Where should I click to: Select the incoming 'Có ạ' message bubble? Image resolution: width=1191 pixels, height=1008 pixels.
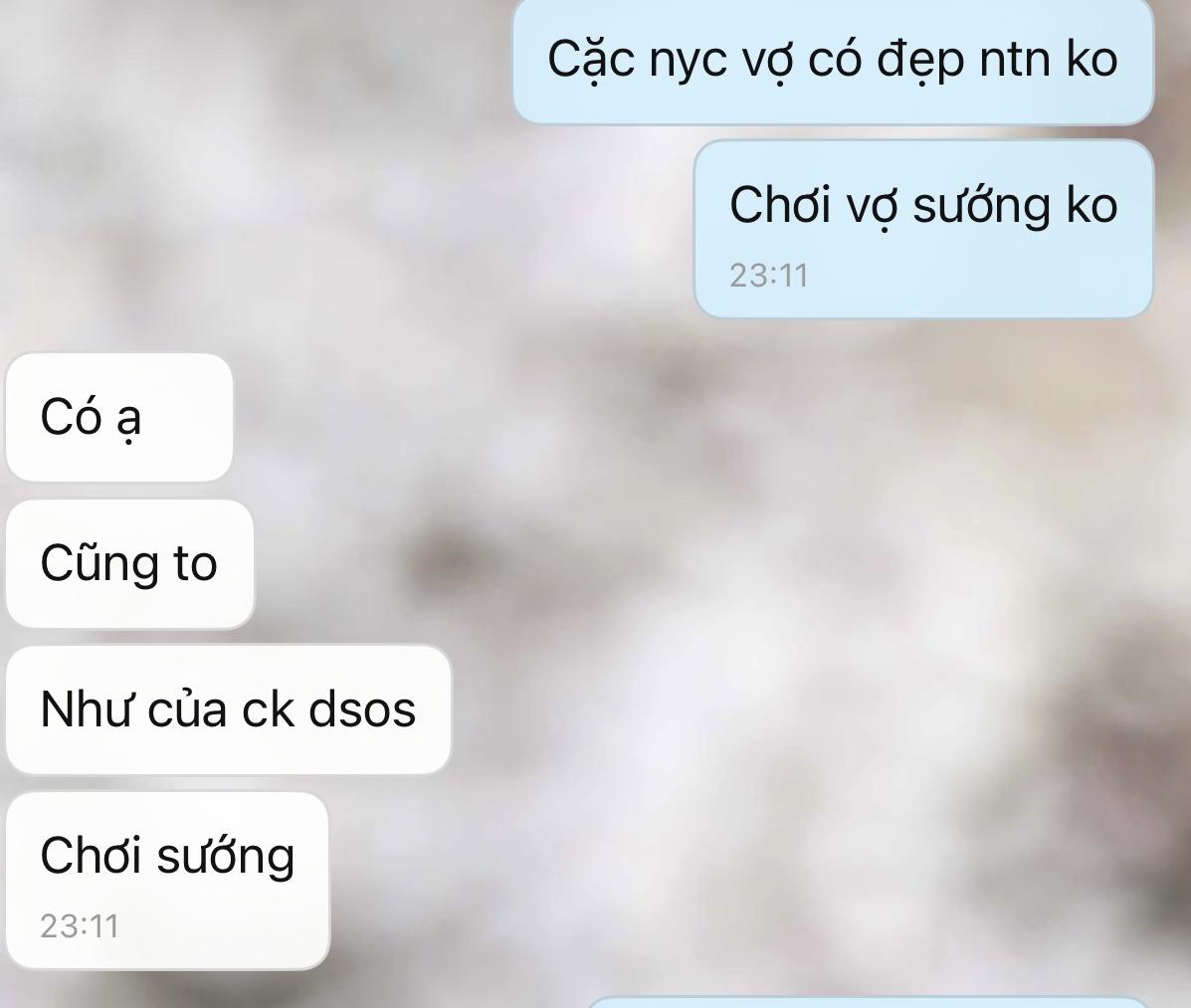[x=119, y=417]
